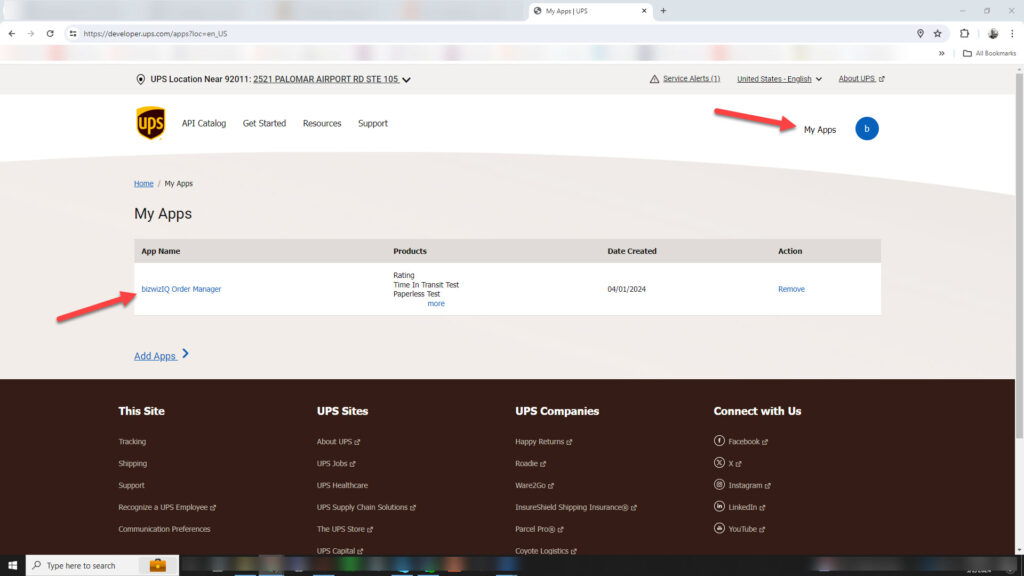Open the Support link in the footer
The width and height of the screenshot is (1024, 576).
131,485
